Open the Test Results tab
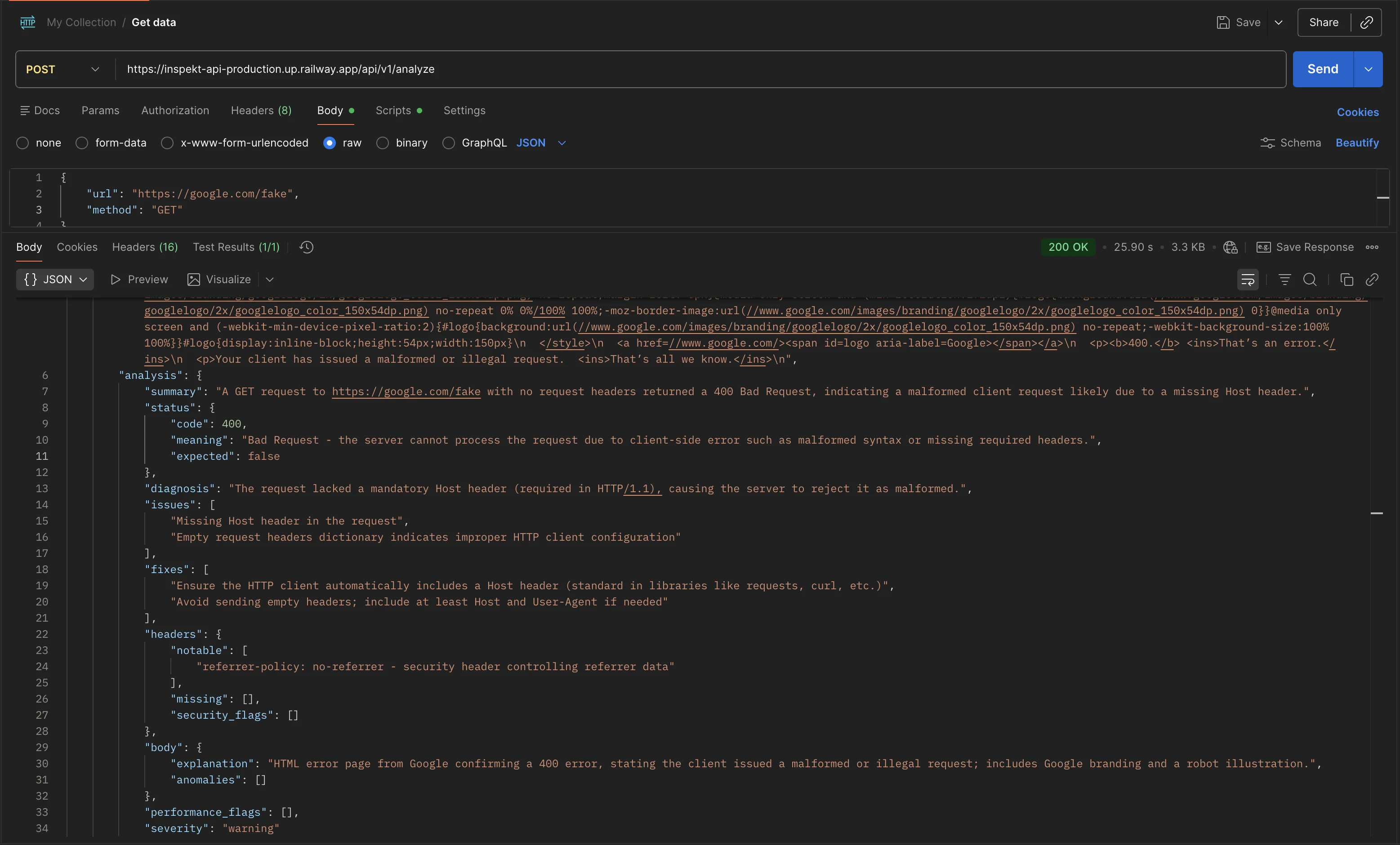The image size is (1400, 845). point(236,247)
